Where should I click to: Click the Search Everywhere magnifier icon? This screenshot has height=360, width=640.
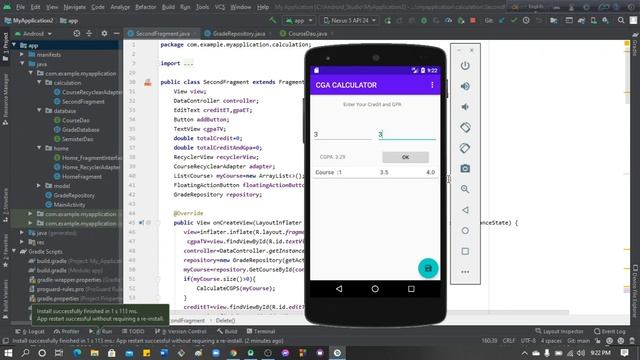click(x=621, y=20)
